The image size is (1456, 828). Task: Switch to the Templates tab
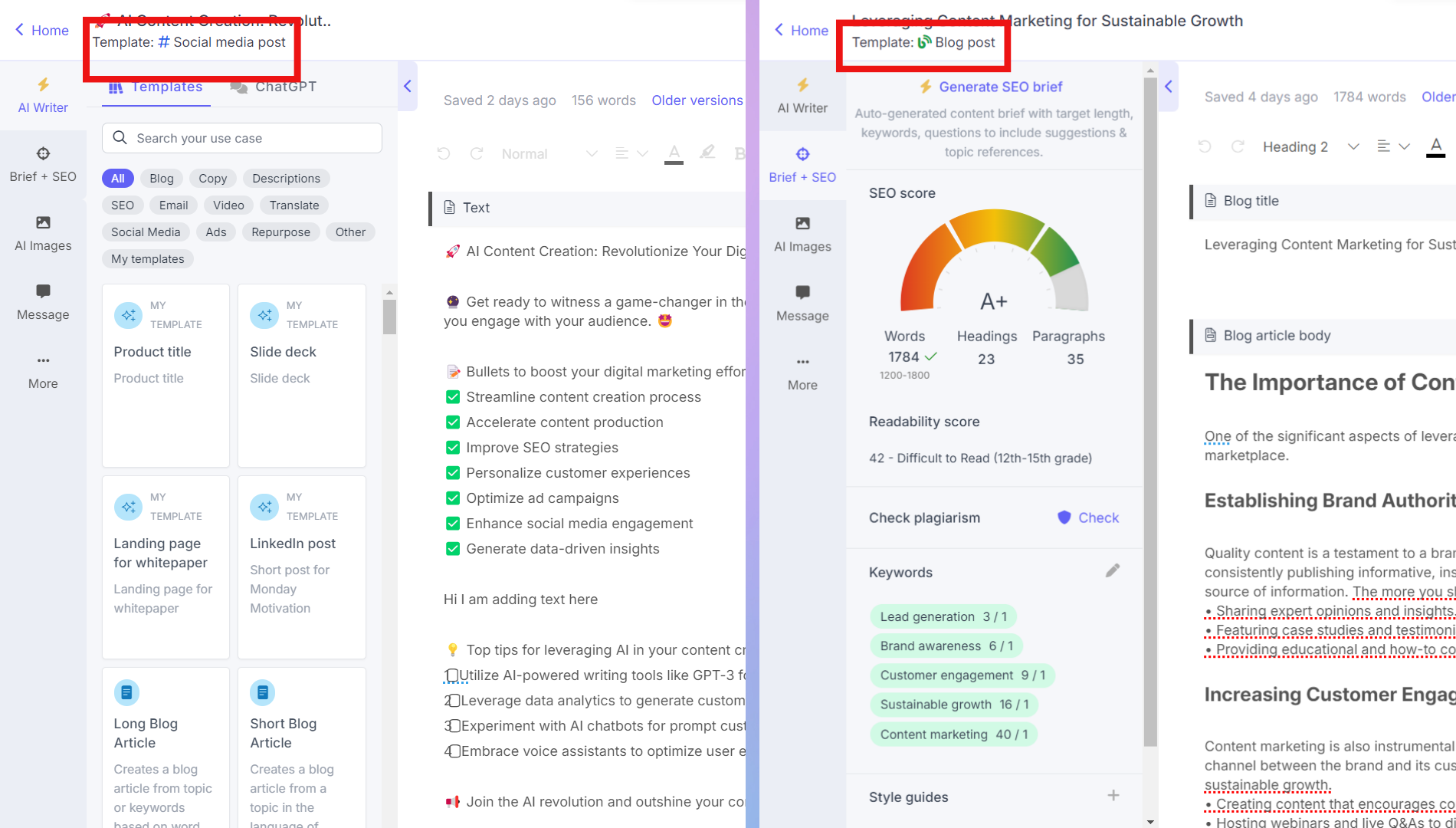click(x=156, y=87)
